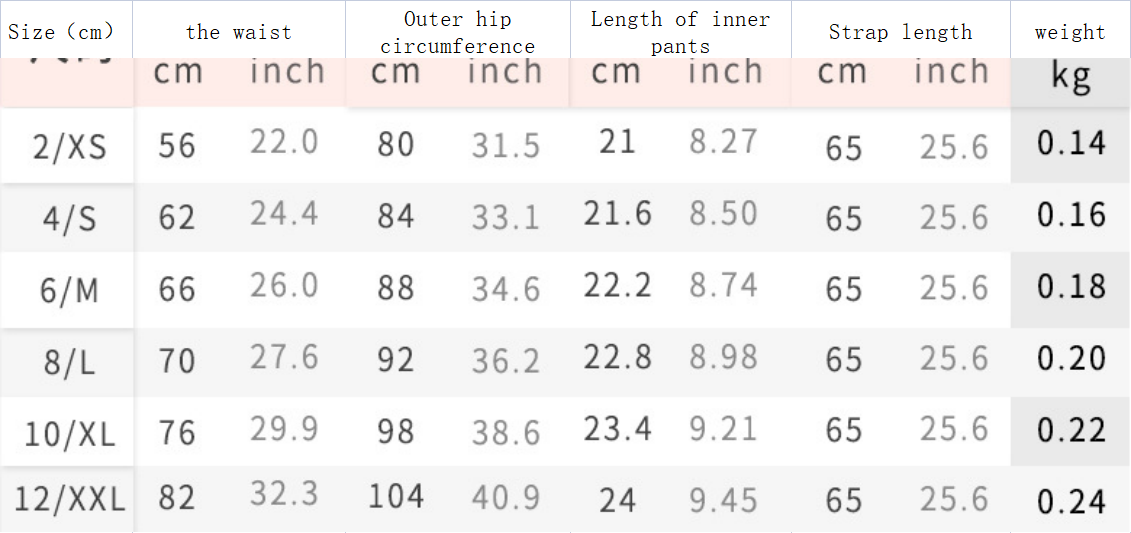The height and width of the screenshot is (533, 1131).
Task: Click the 'Size (cm)' column header
Action: pyautogui.click(x=61, y=31)
